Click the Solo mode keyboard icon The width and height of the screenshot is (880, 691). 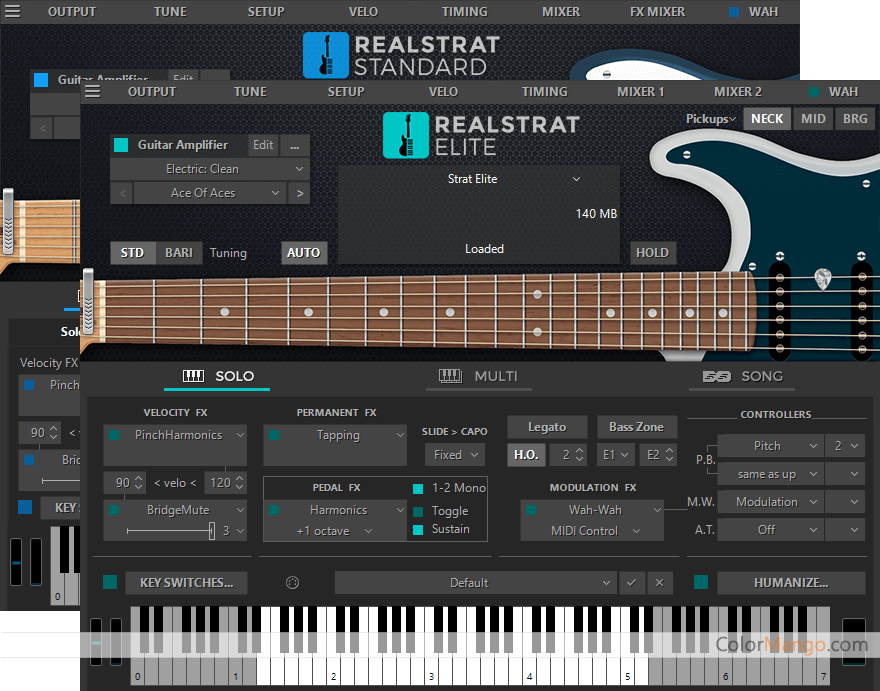(x=193, y=376)
